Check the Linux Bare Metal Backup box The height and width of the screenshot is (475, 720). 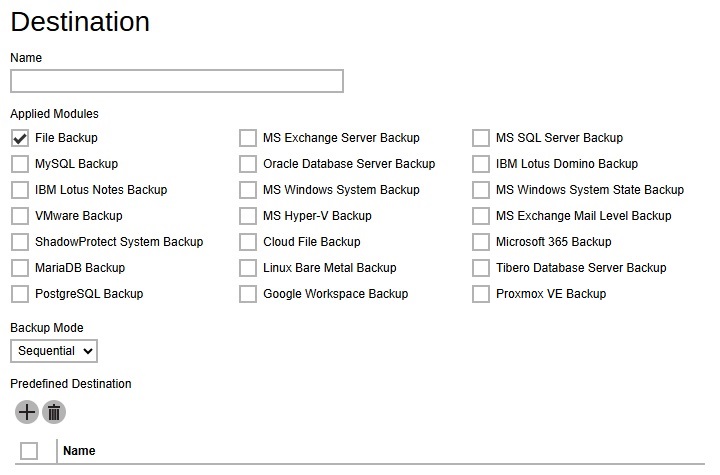[248, 268]
